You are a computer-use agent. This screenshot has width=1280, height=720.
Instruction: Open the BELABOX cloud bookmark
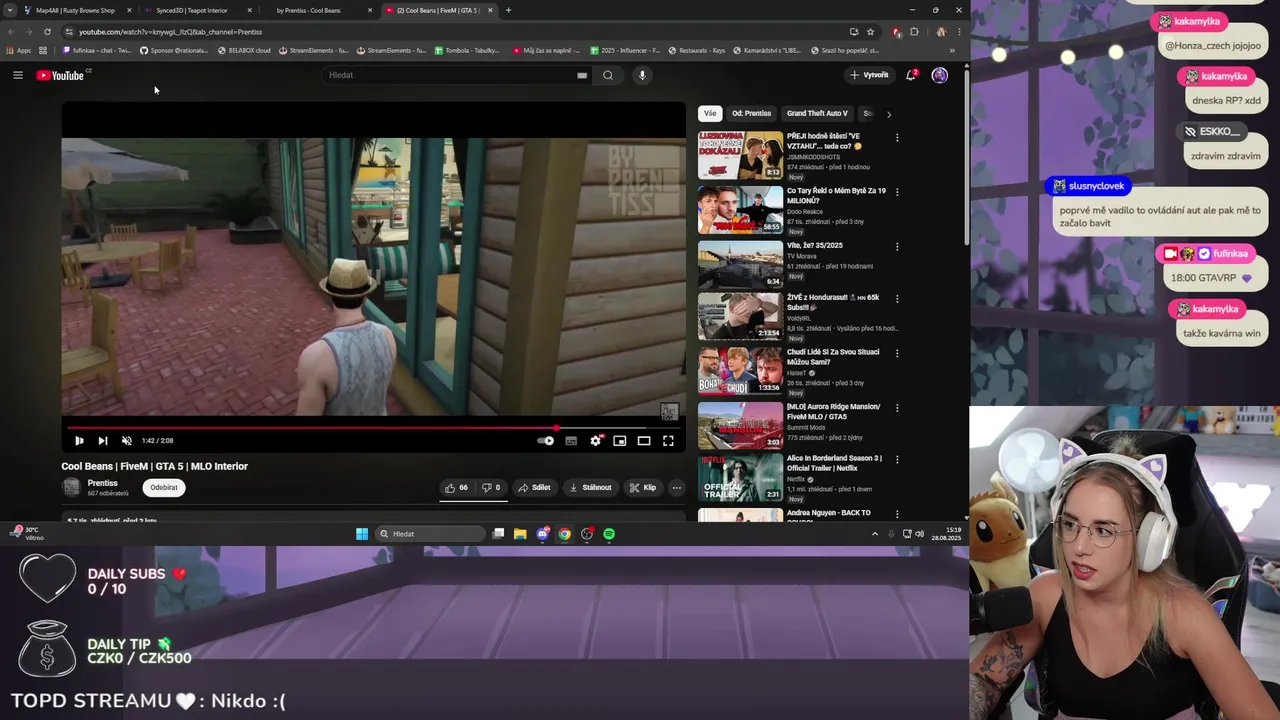pyautogui.click(x=244, y=50)
